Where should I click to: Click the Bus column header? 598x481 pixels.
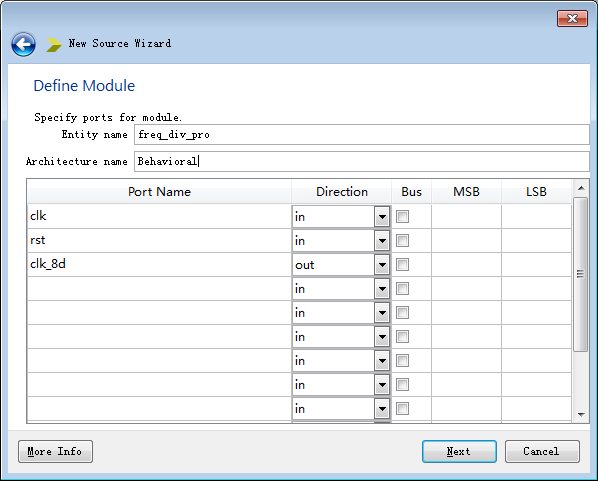(x=412, y=191)
